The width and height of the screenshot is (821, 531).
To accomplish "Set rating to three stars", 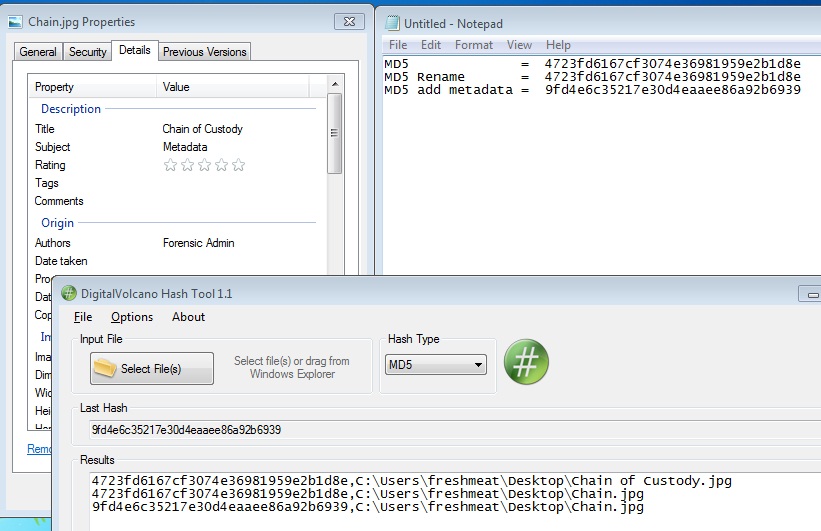I will [x=204, y=165].
